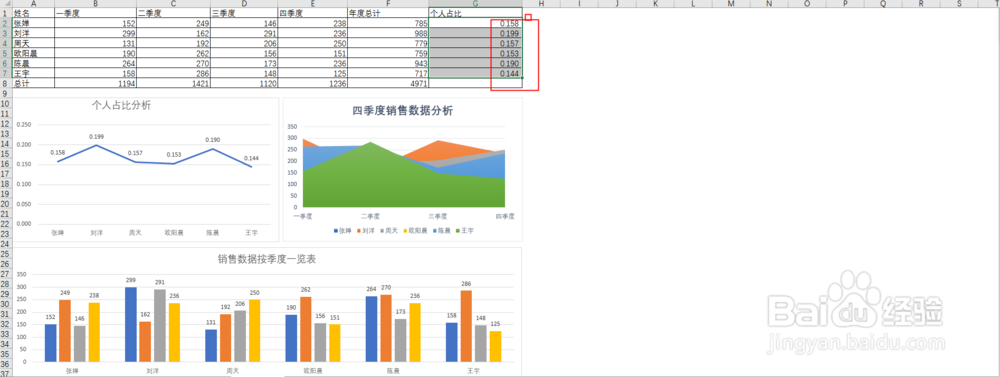Select column header F
Viewport: 1000px width, 377px height.
pos(388,4)
